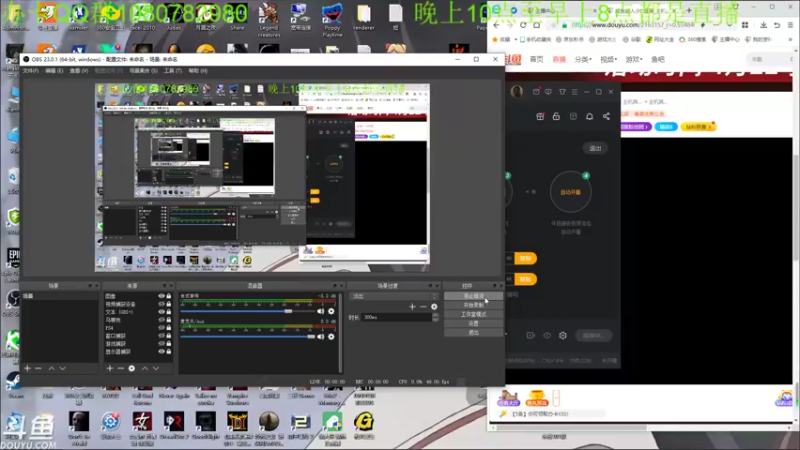Click the 自动开播 circle in Douyu companion
Screen dimensions: 800x450
tap(570, 192)
